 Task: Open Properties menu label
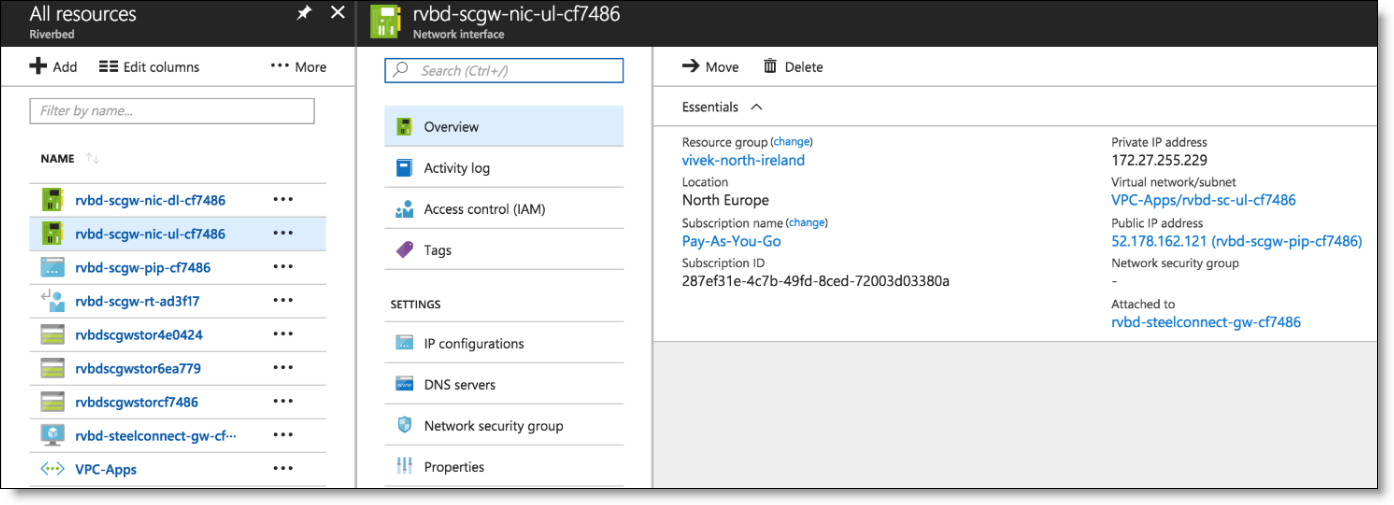(454, 467)
